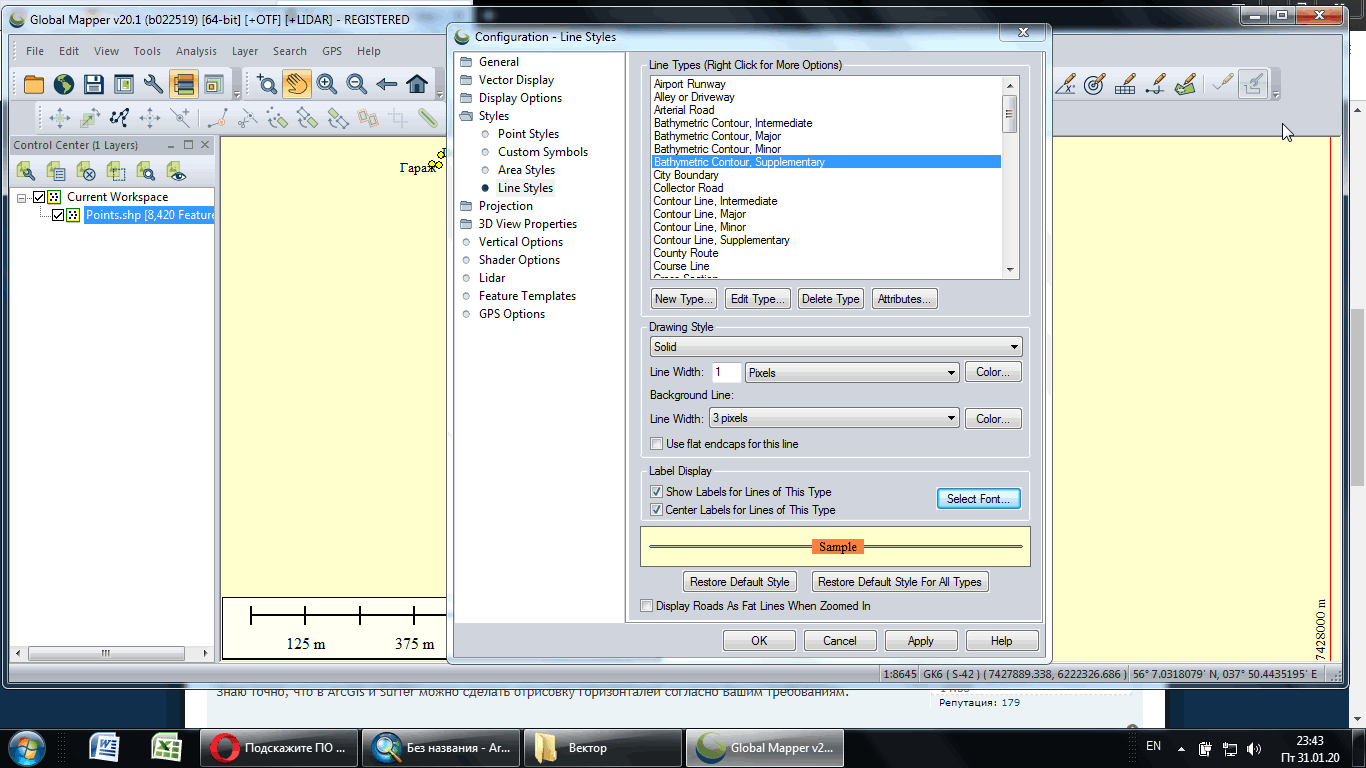Viewport: 1366px width, 768px height.
Task: Click the Open Data File folder icon
Action: click(34, 85)
